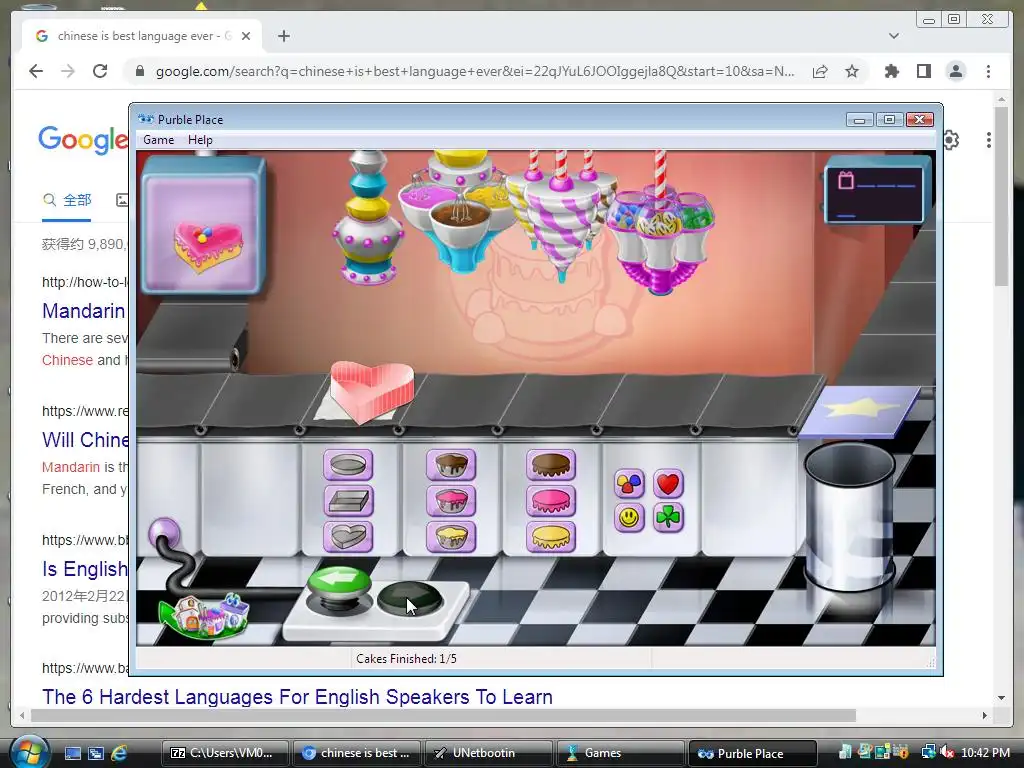The width and height of the screenshot is (1024, 768).
Task: Click Cakes Finished: 1/5 status text
Action: [x=406, y=658]
